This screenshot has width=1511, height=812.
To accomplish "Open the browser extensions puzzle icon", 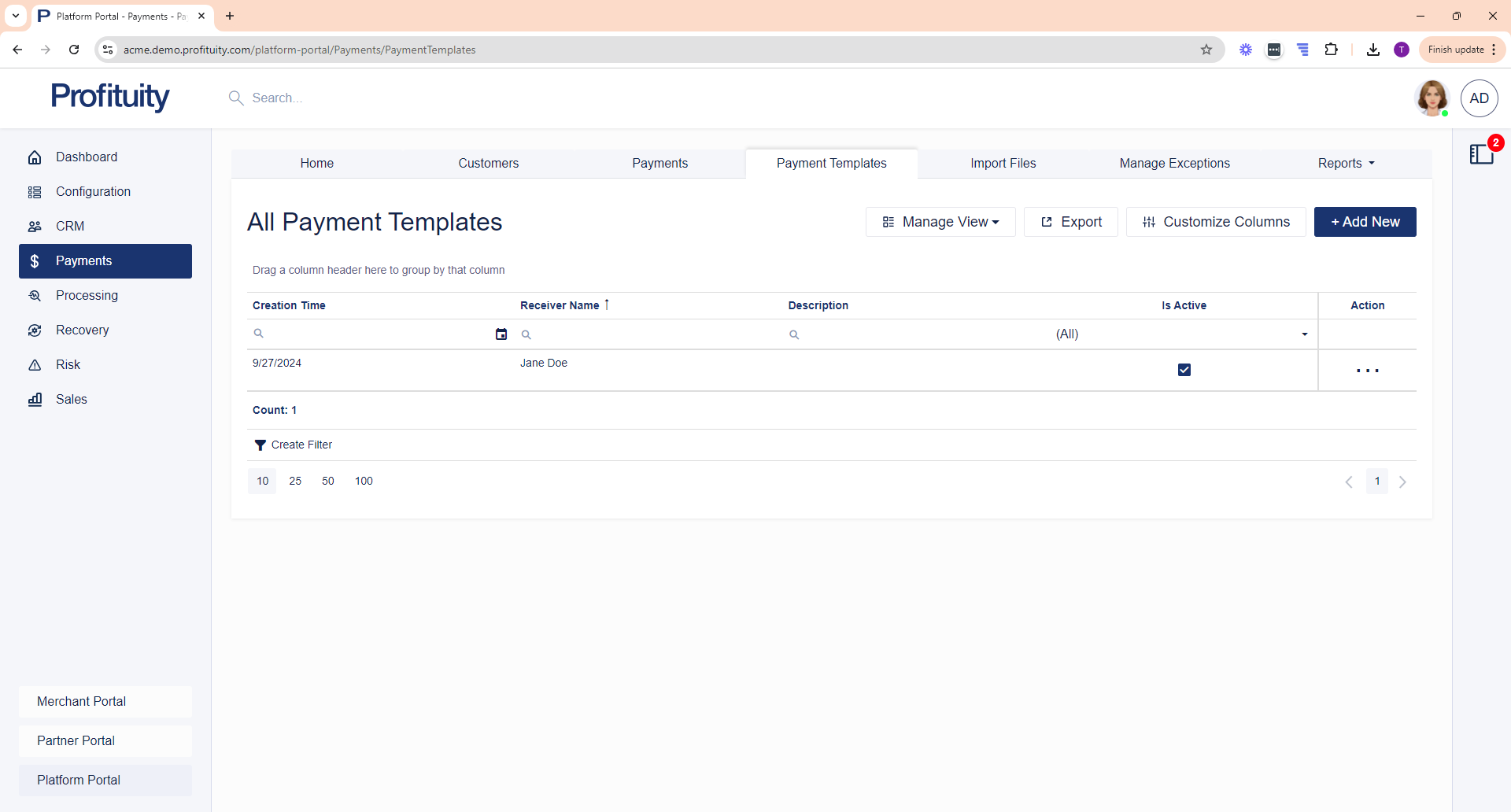I will point(1331,50).
